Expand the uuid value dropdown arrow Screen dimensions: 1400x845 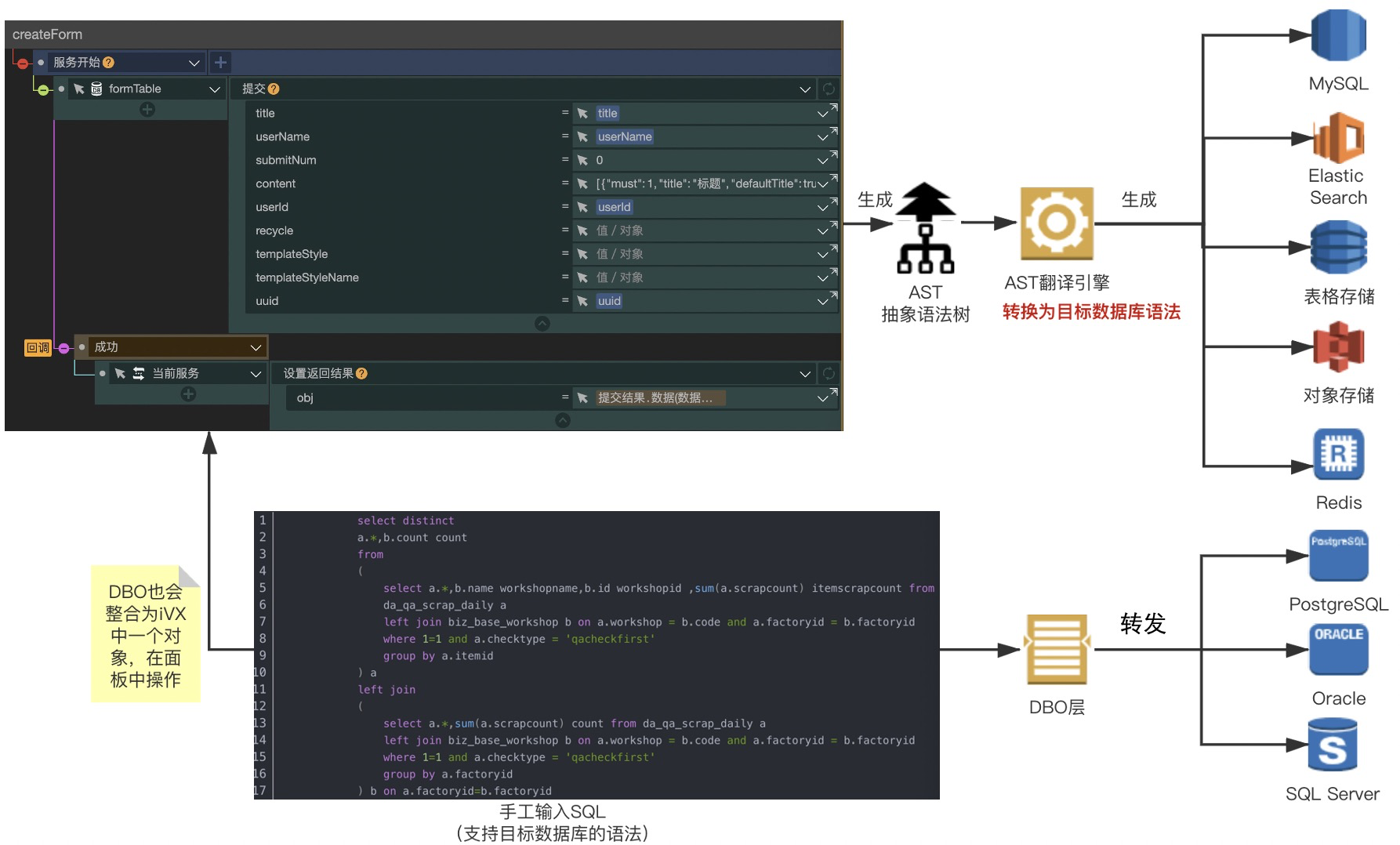(822, 302)
